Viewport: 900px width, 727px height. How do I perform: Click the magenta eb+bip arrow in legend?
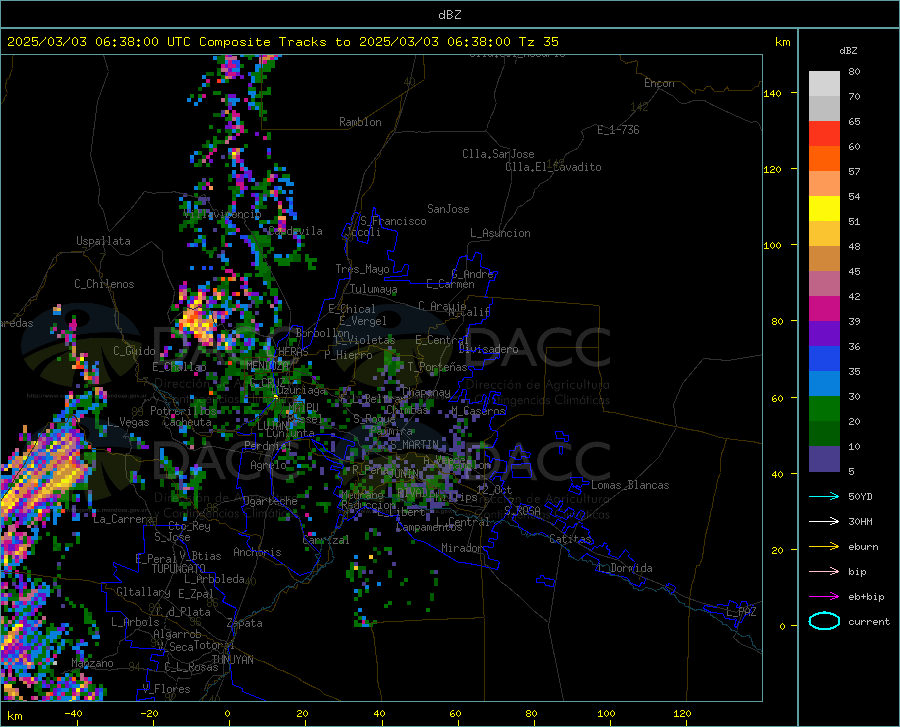coord(824,597)
